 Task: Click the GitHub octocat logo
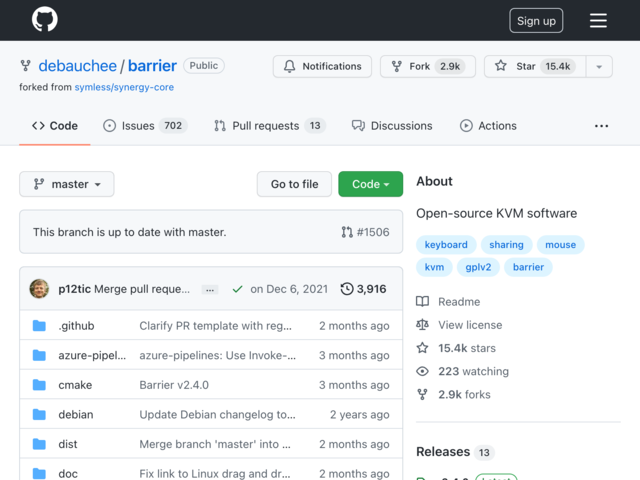[x=44, y=19]
